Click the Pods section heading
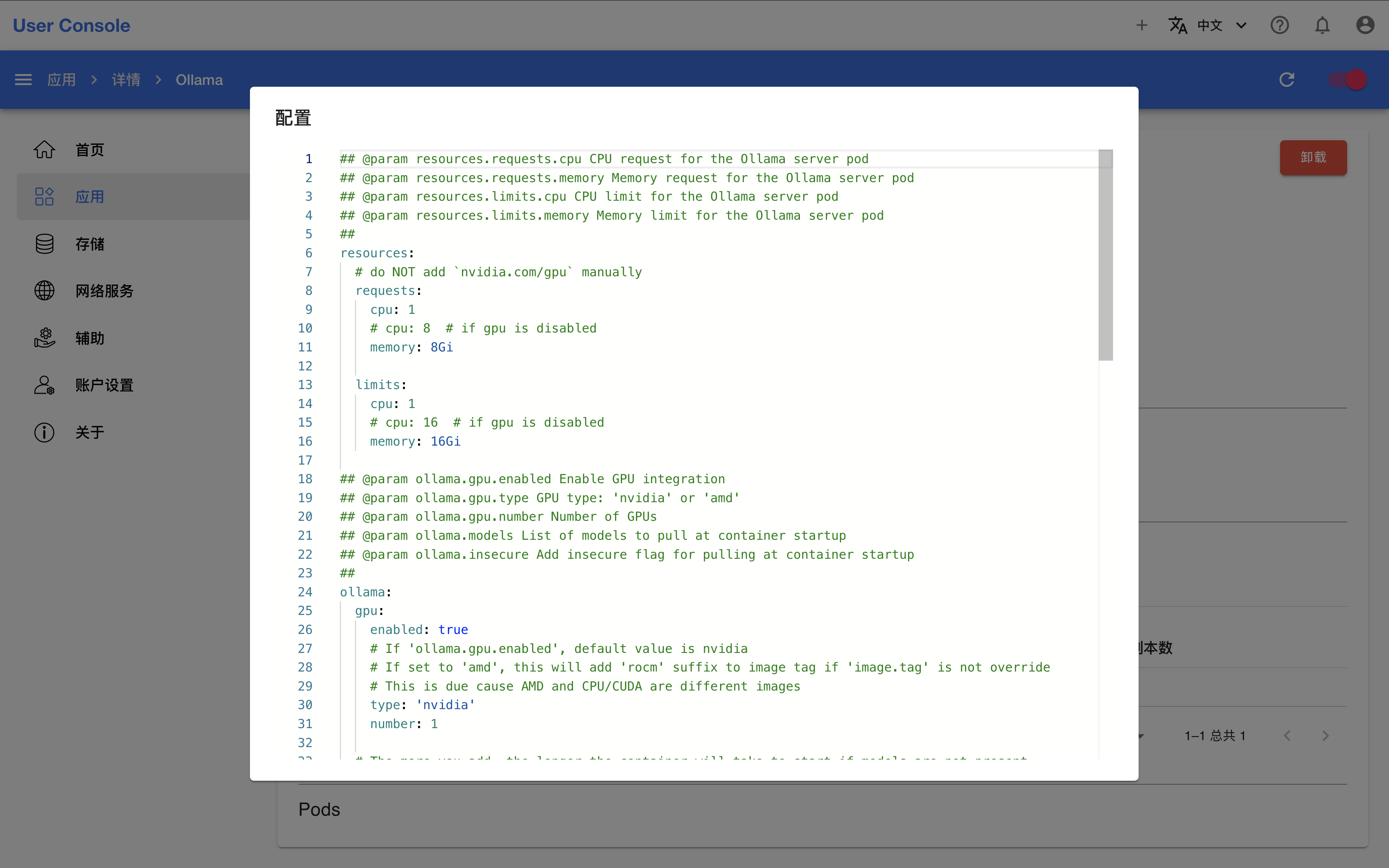This screenshot has height=868, width=1389. pyautogui.click(x=319, y=809)
